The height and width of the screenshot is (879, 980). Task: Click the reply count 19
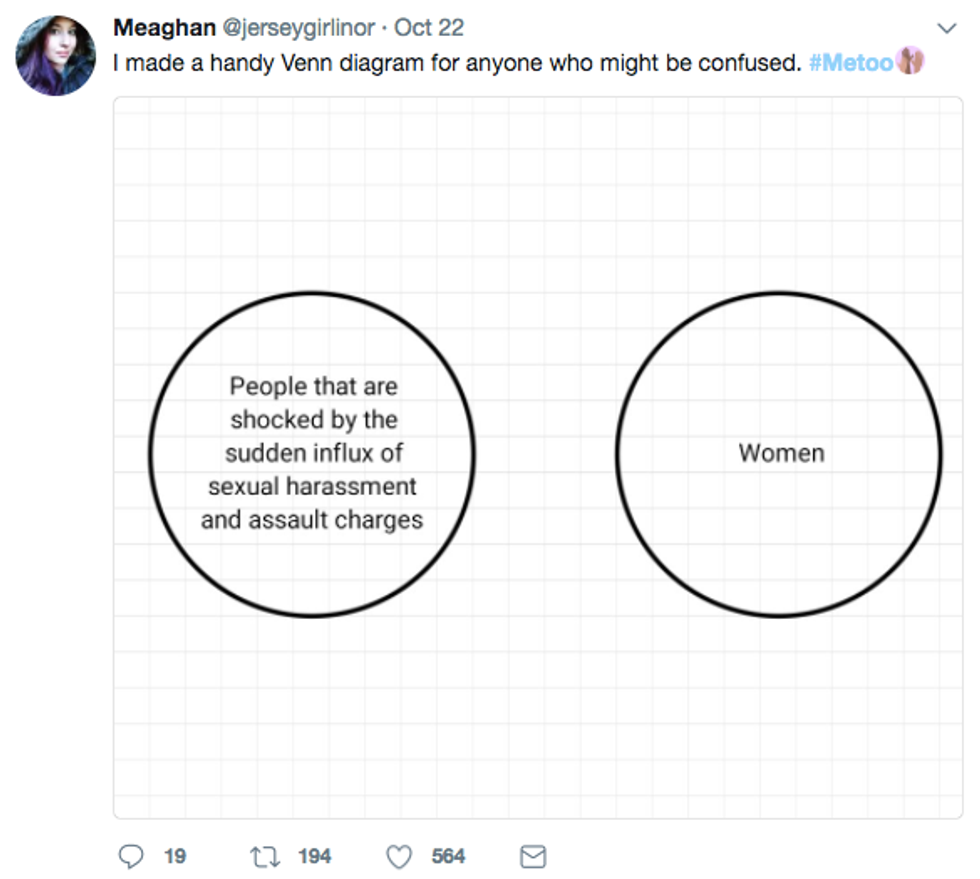point(175,857)
